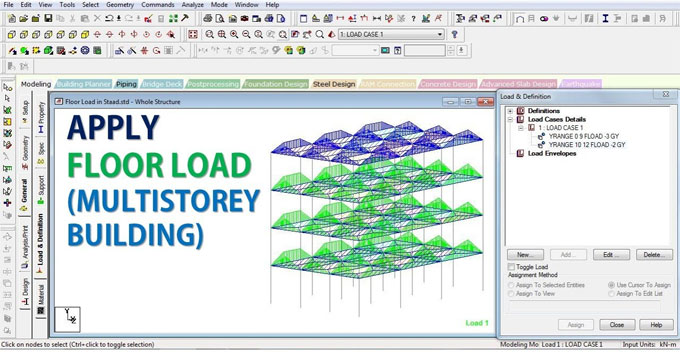Click the Close button in Load & Definition

617,325
